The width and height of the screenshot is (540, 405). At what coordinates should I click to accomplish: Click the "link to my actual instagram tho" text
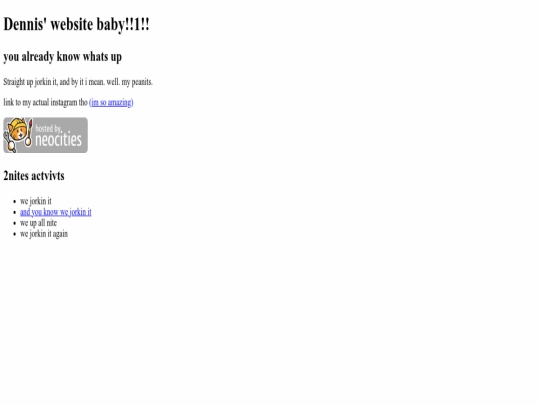click(45, 102)
